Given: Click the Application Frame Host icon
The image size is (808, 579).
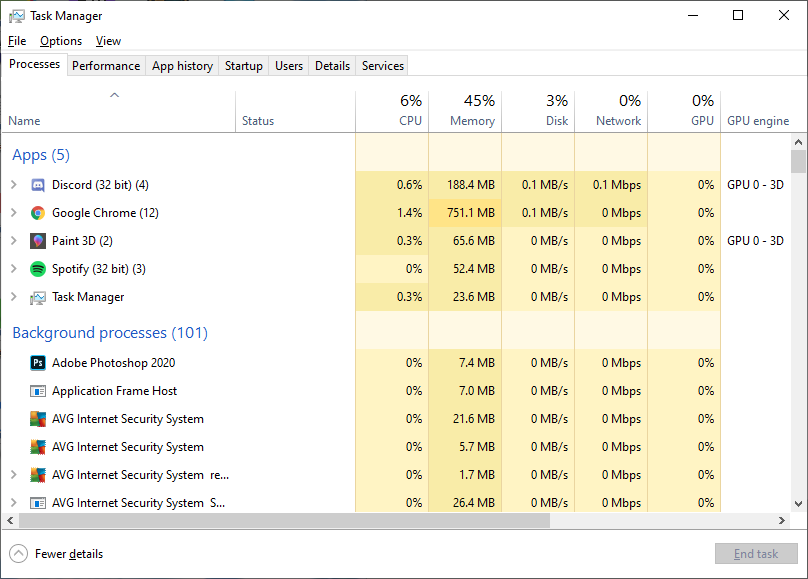Looking at the screenshot, I should [38, 391].
